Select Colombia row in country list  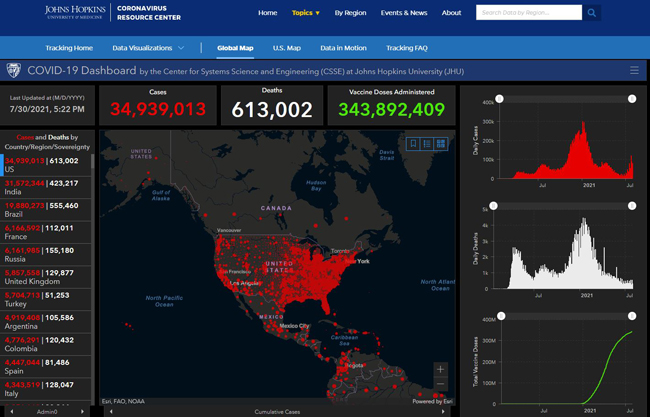click(46, 344)
